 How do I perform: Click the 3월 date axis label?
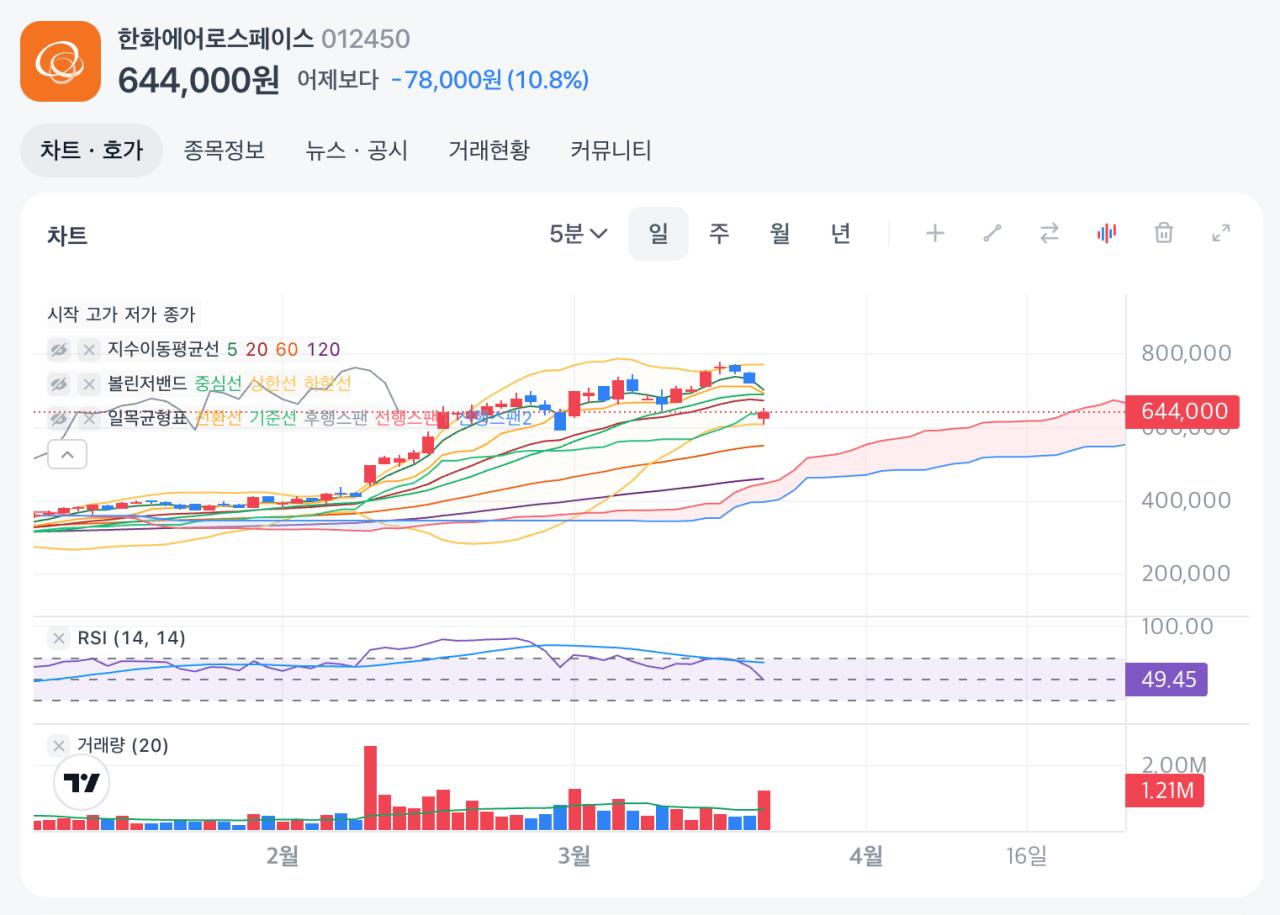pos(574,855)
